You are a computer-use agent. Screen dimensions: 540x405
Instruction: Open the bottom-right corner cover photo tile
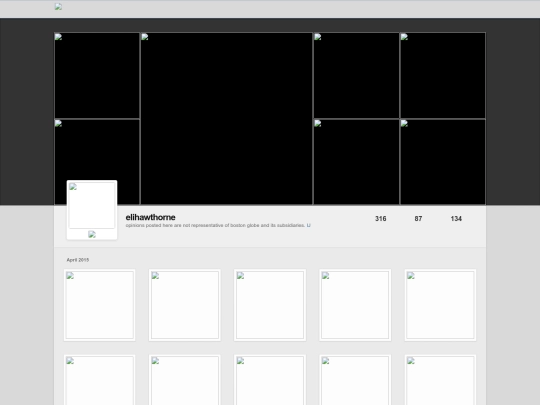[443, 162]
